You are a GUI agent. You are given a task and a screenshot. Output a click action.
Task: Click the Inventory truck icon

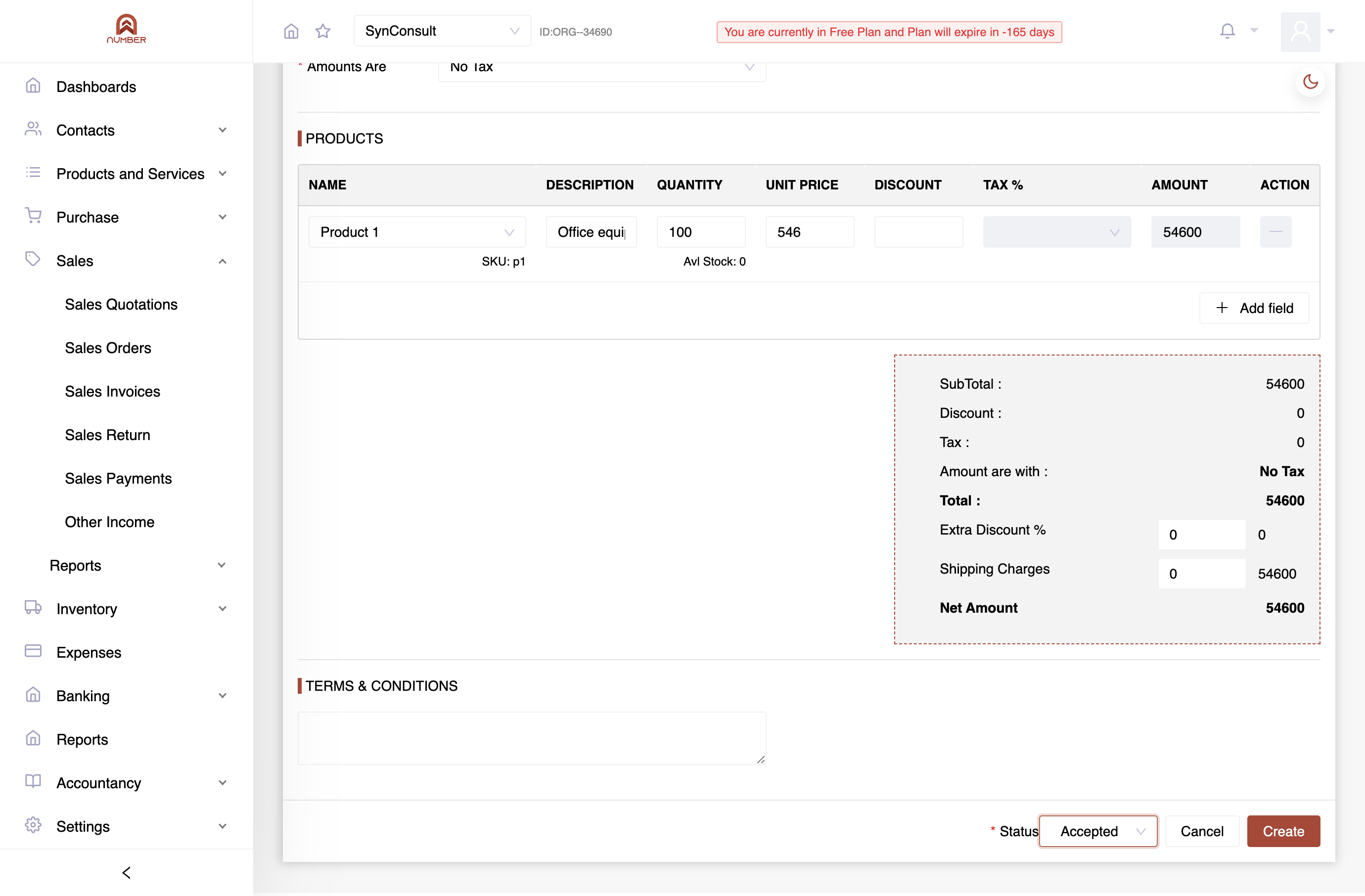click(33, 608)
